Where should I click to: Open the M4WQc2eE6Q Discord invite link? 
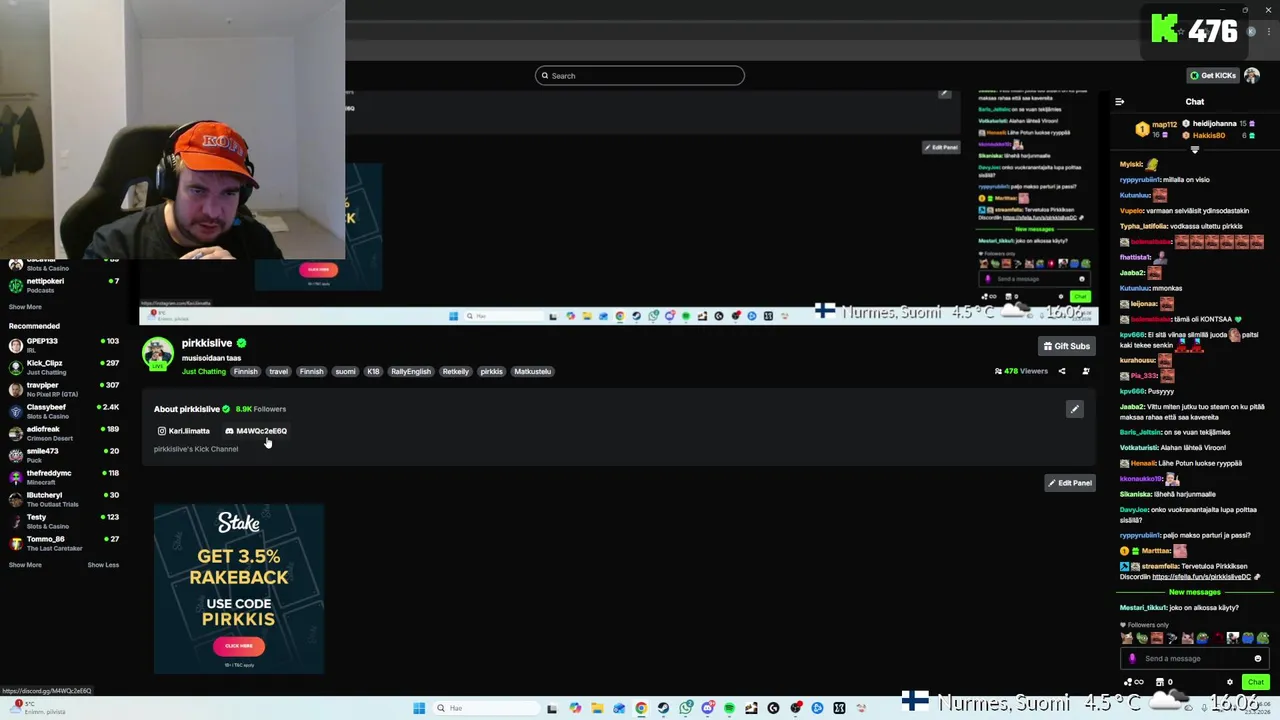(256, 431)
